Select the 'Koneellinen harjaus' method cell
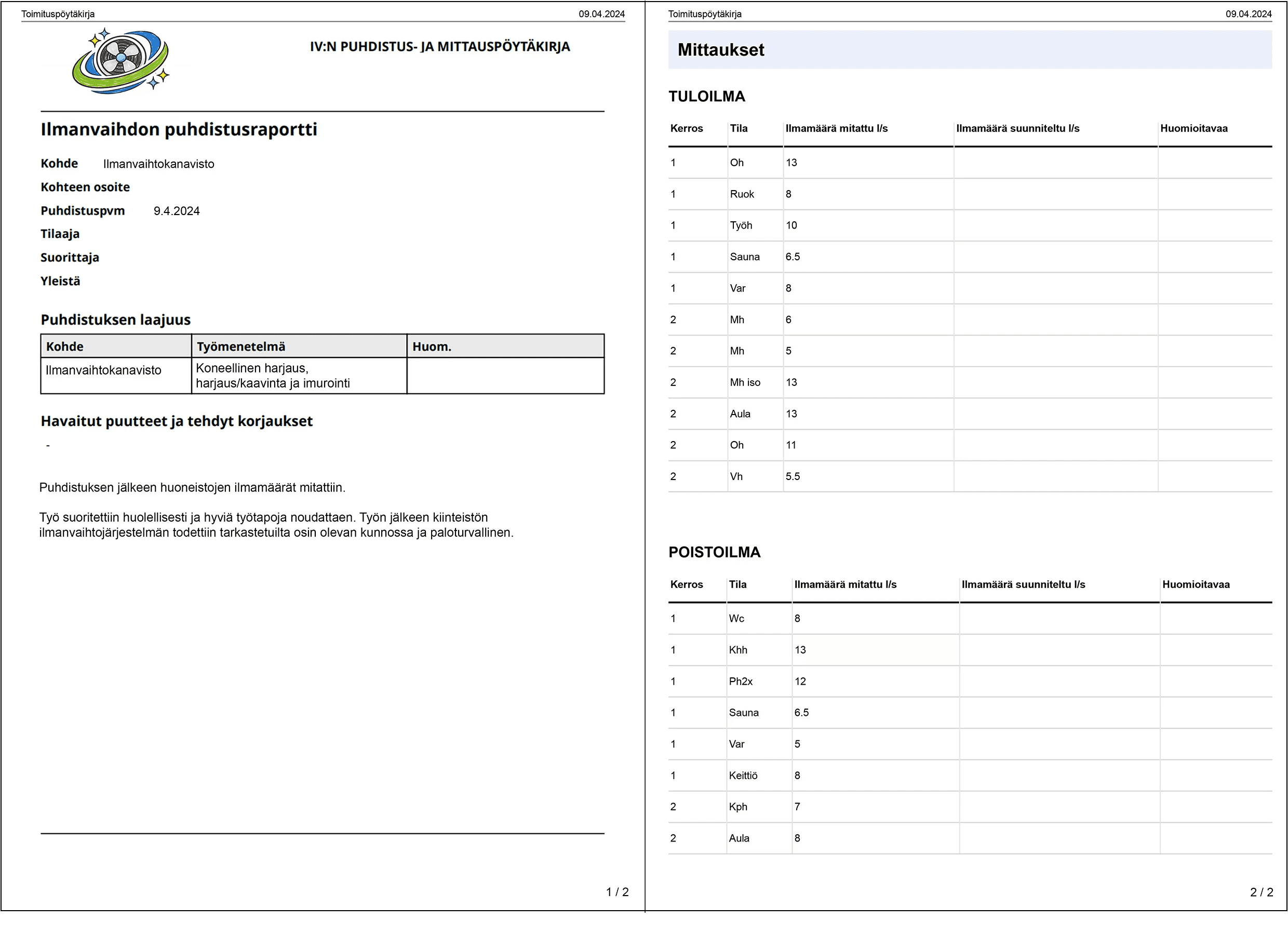Image resolution: width=1288 pixels, height=933 pixels. tap(299, 376)
